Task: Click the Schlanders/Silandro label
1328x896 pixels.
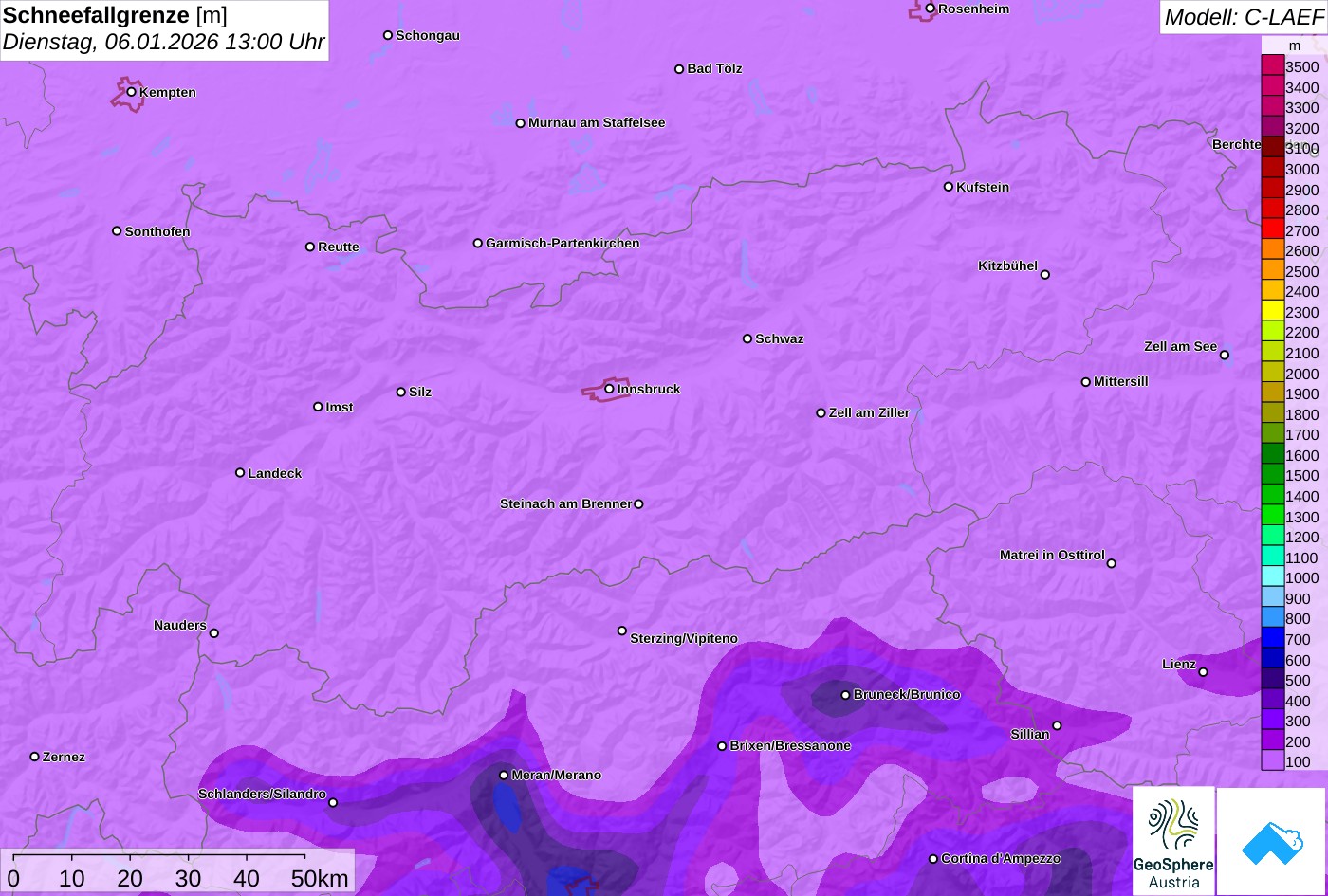Action: click(x=262, y=795)
